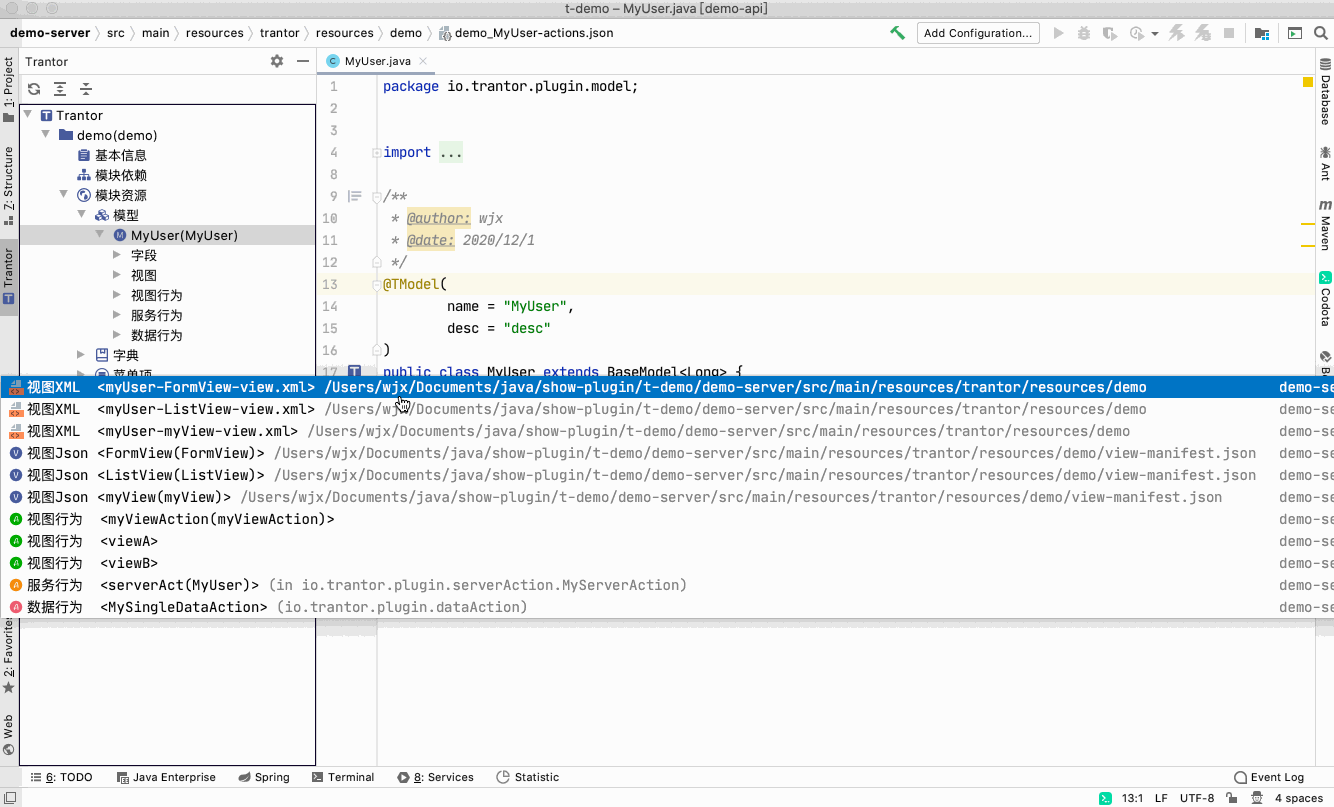Open the TODO tool window
The image size is (1334, 807).
[x=61, y=777]
